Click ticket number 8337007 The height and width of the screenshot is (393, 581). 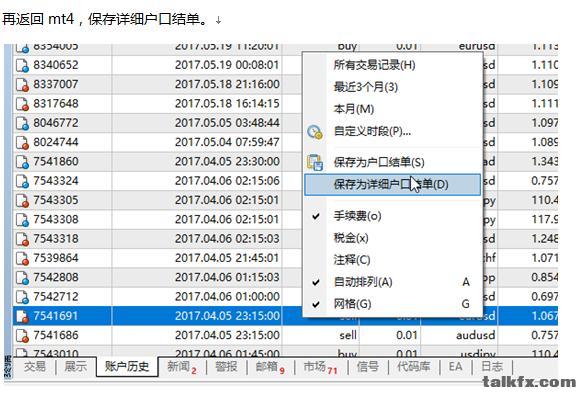tap(56, 84)
